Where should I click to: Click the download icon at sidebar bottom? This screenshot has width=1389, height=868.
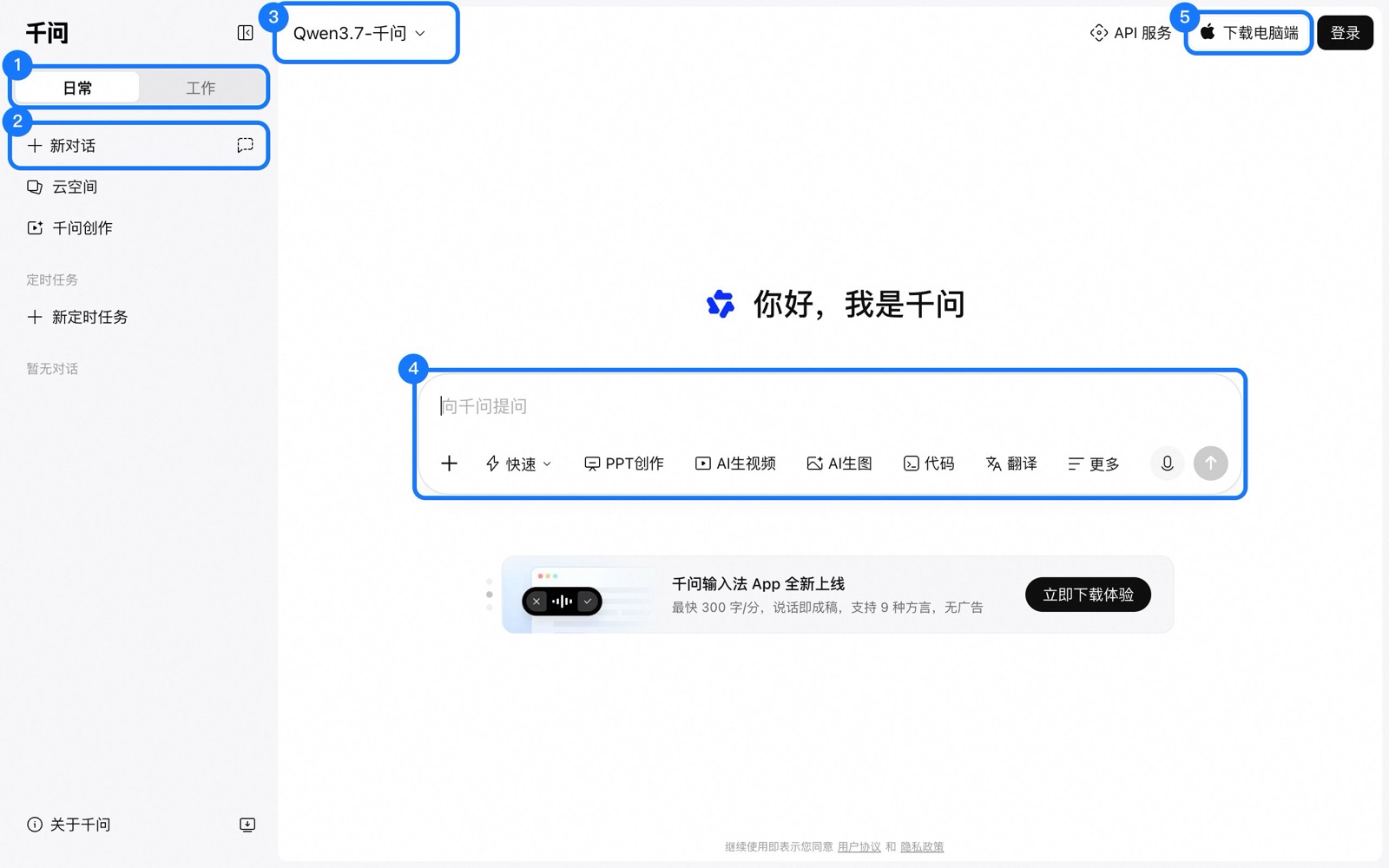click(x=247, y=825)
